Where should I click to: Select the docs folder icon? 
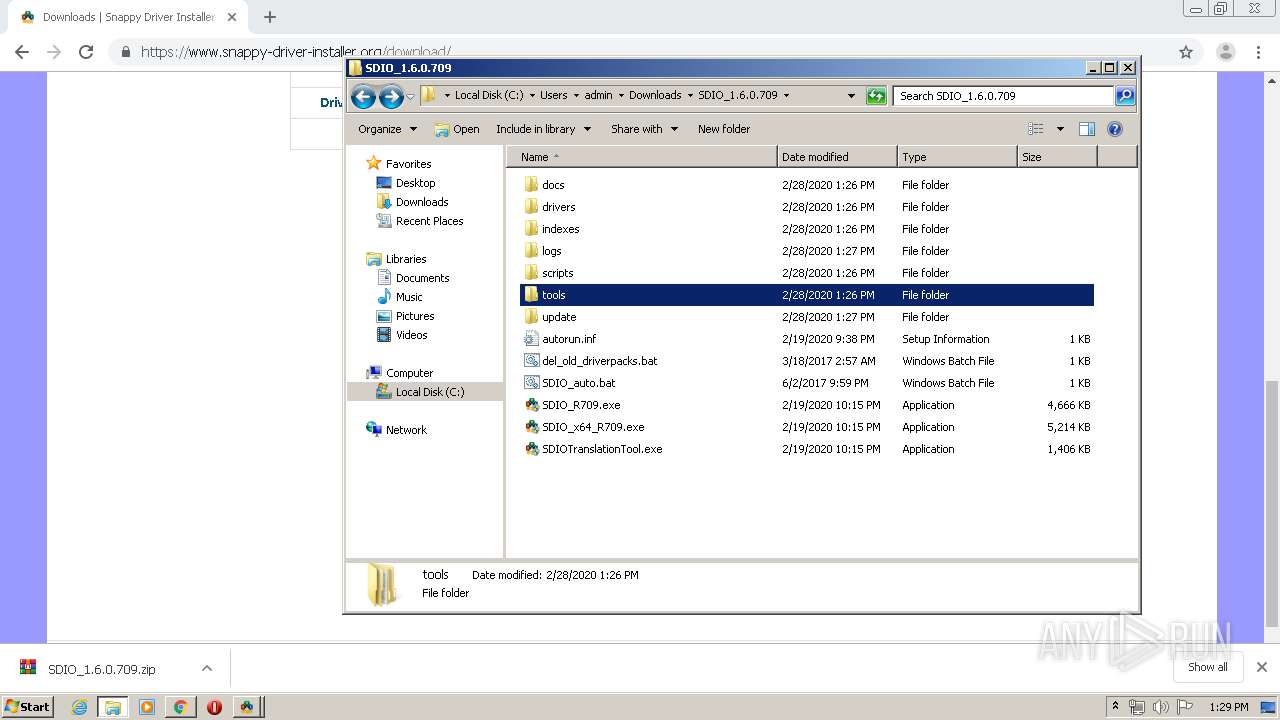[532, 185]
